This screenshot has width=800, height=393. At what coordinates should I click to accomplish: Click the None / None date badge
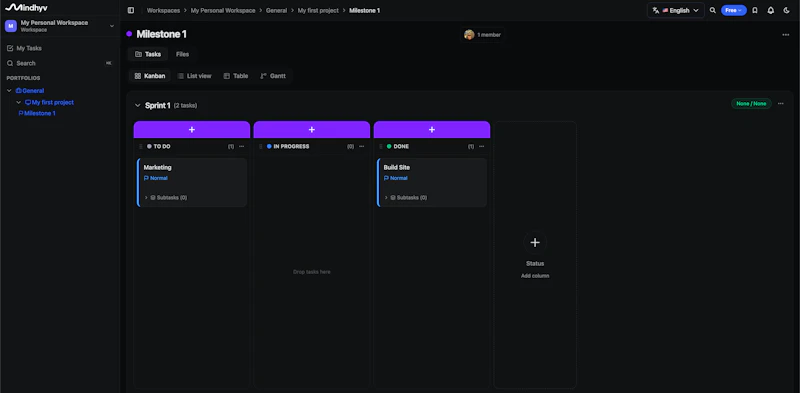pyautogui.click(x=751, y=104)
